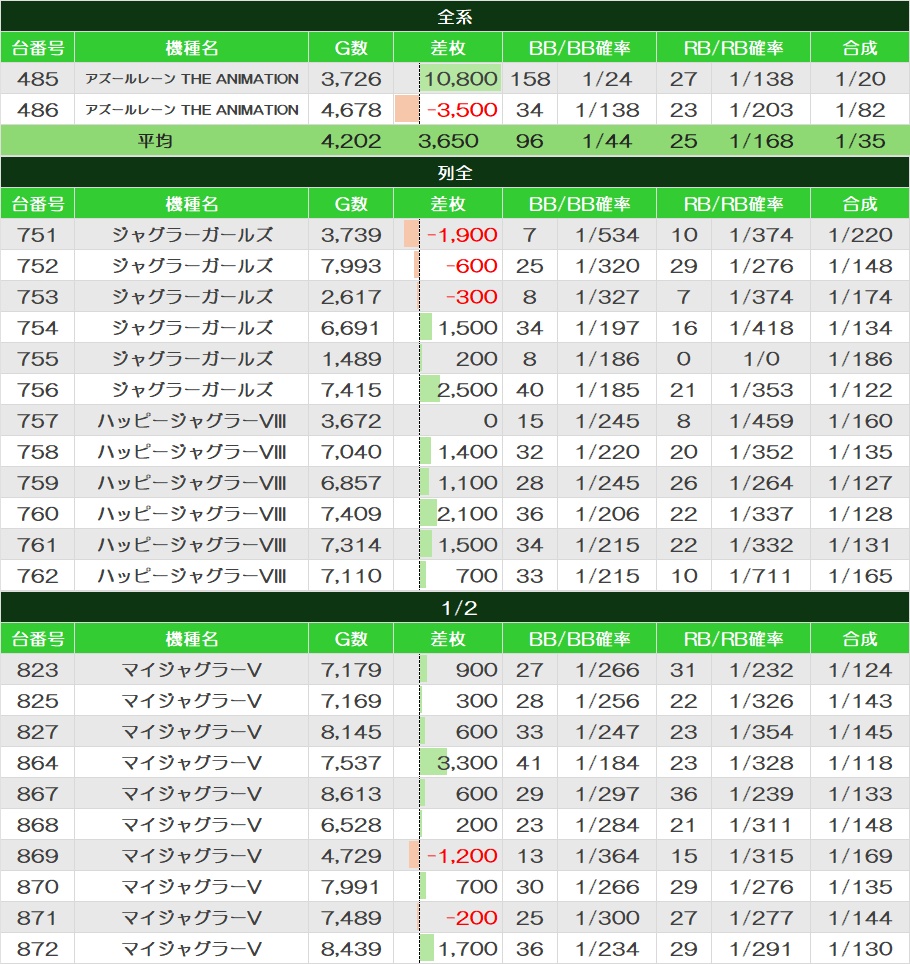Click machine number 825
This screenshot has width=910, height=964.
(38, 701)
